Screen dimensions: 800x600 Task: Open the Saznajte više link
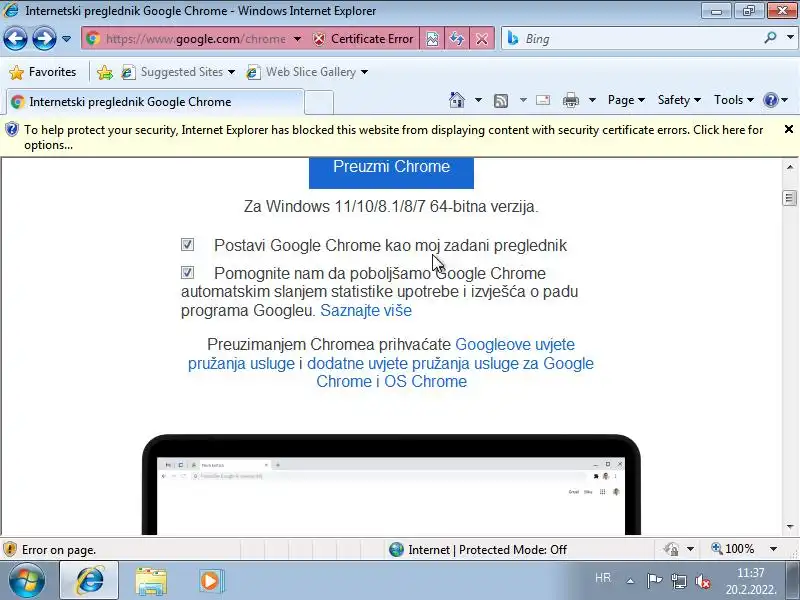[366, 310]
